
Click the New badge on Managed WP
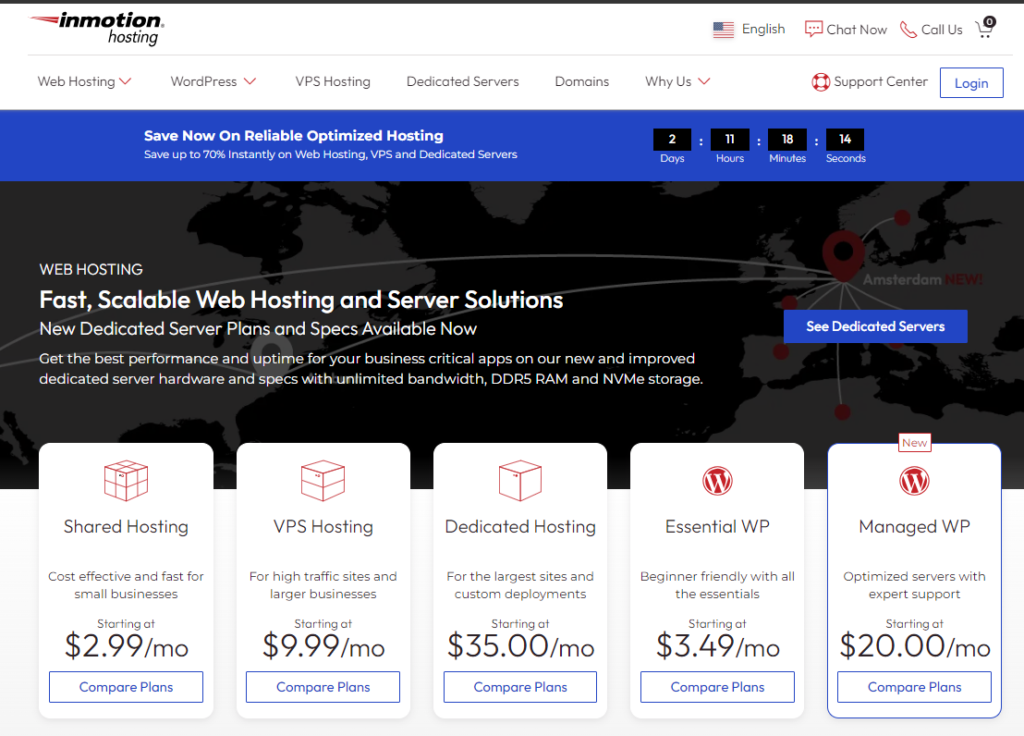(914, 443)
